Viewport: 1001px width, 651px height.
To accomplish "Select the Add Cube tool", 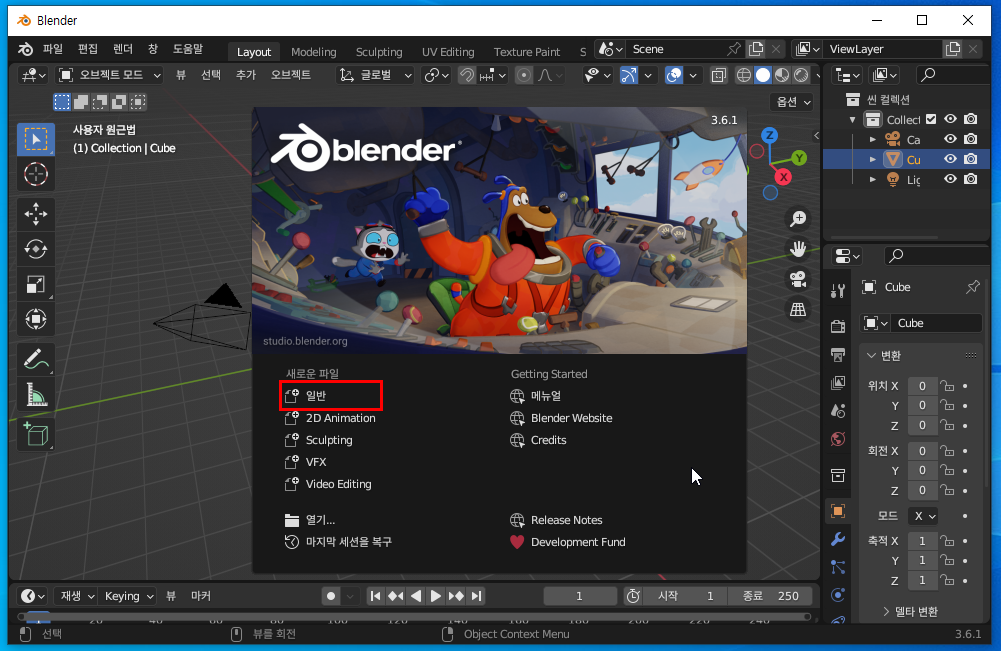I will (x=36, y=434).
